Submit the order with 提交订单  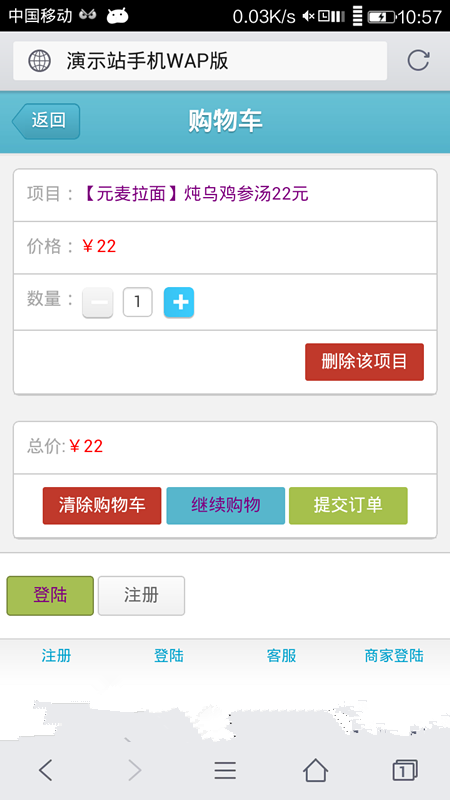tap(348, 506)
